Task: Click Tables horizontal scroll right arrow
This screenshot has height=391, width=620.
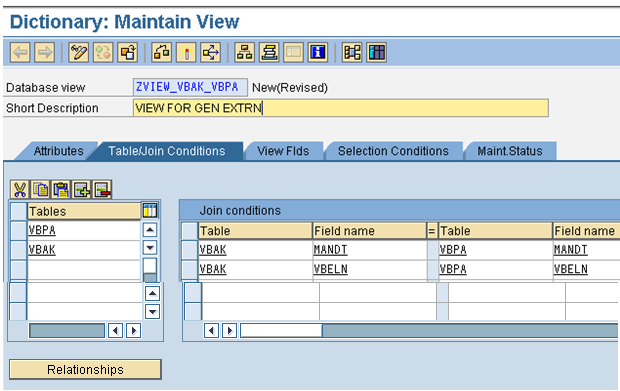Action: [133, 331]
